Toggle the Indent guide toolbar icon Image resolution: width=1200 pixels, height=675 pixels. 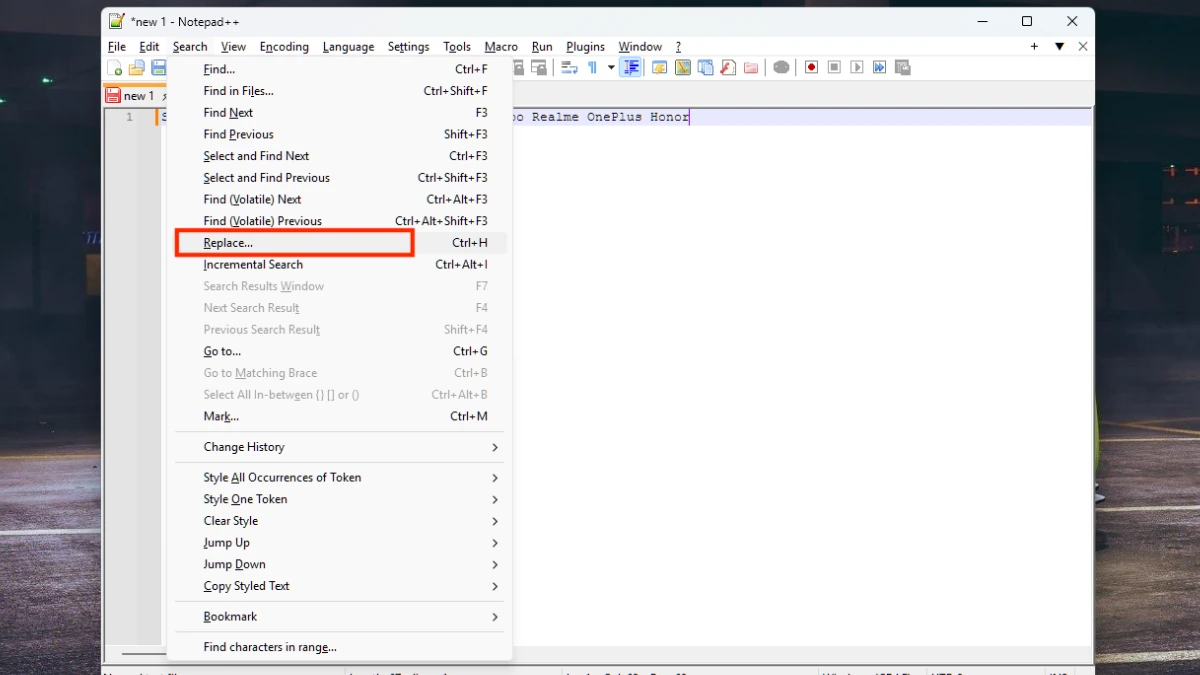[631, 68]
